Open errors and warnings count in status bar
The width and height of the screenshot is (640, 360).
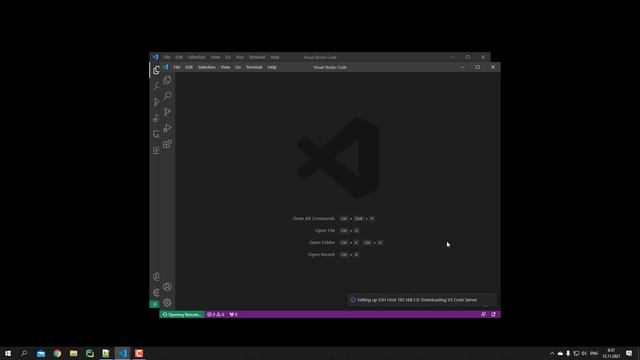coord(216,314)
